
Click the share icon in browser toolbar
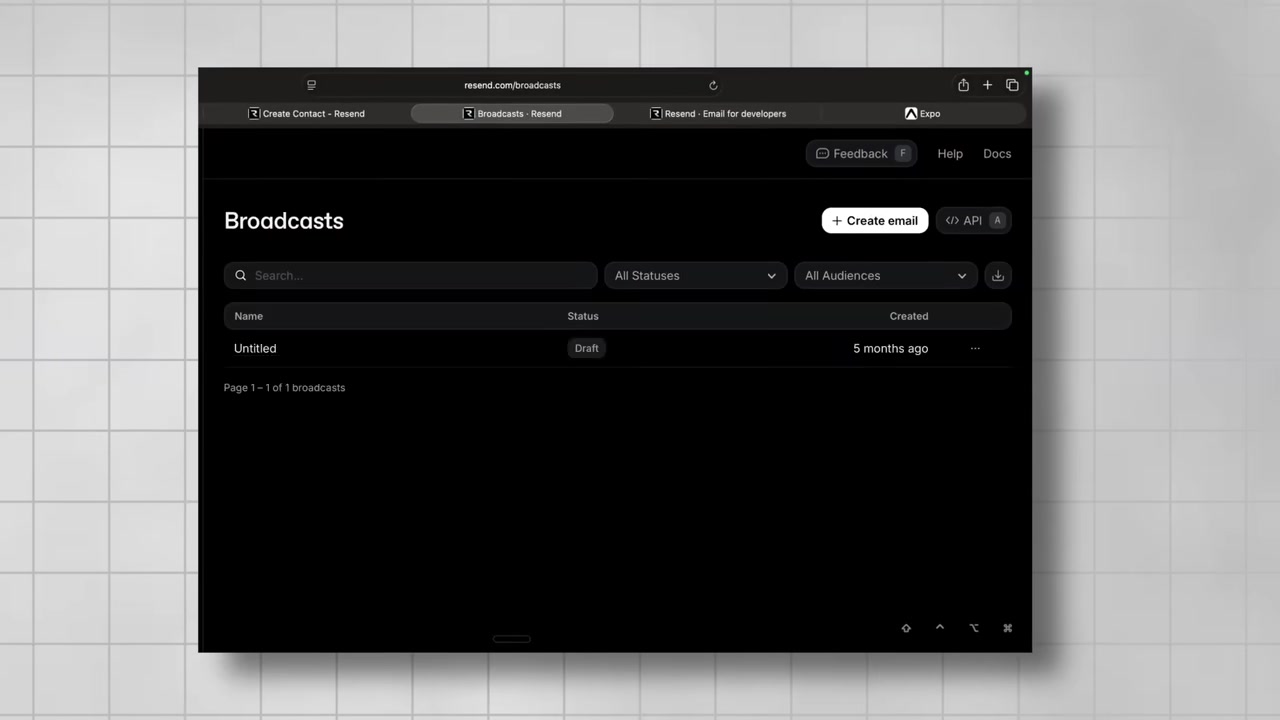pyautogui.click(x=963, y=85)
